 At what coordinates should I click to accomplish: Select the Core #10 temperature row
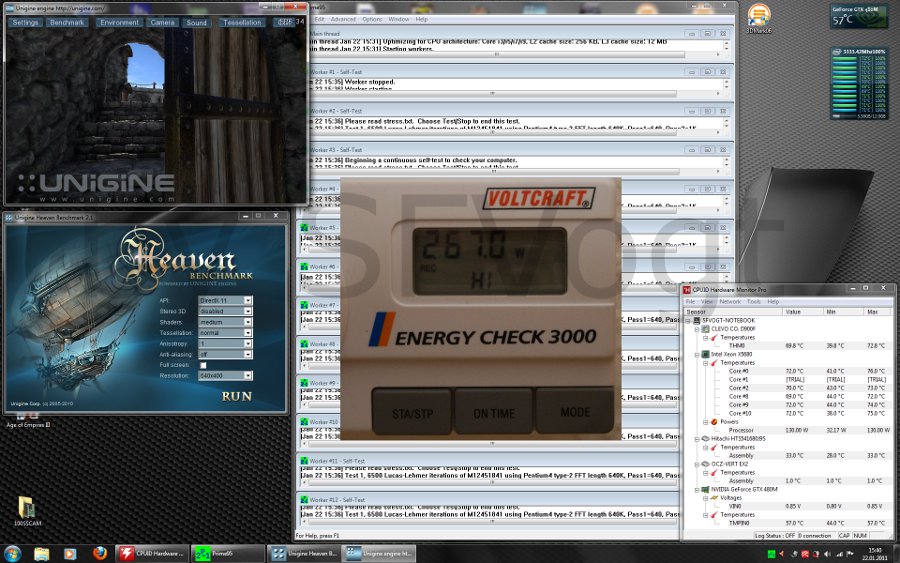pos(788,414)
